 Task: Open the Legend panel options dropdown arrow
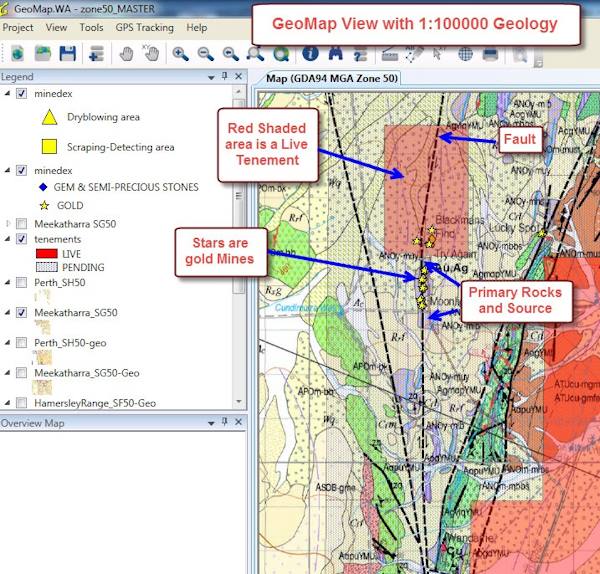(211, 77)
